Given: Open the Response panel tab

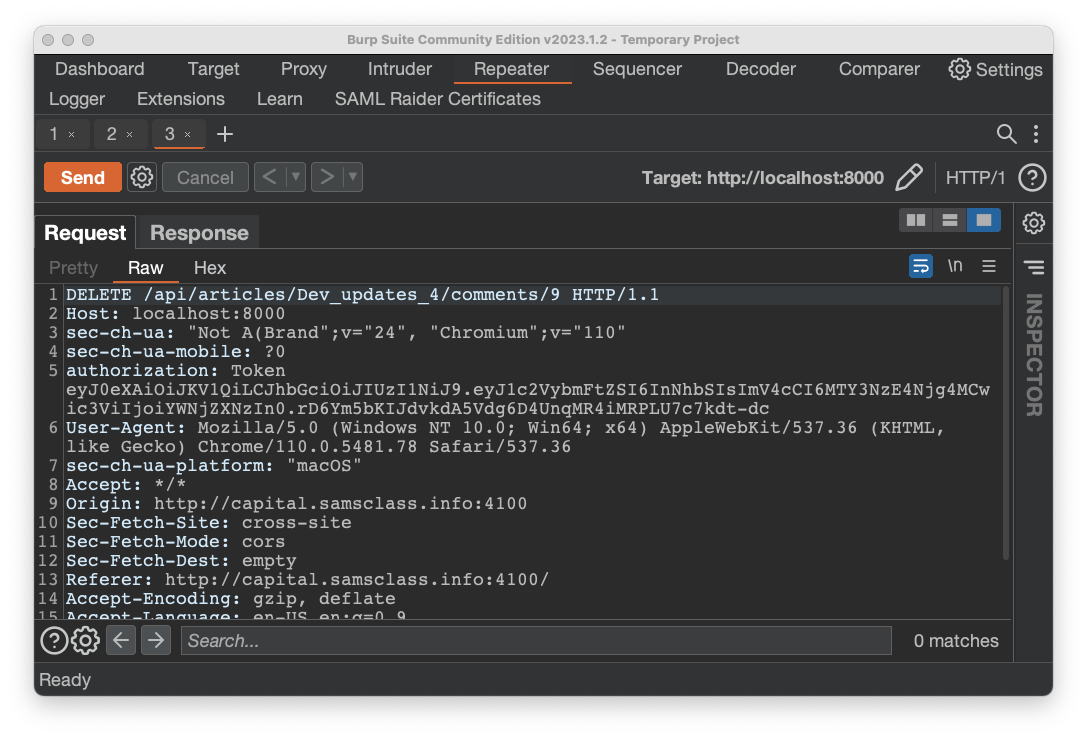Looking at the screenshot, I should pos(199,233).
